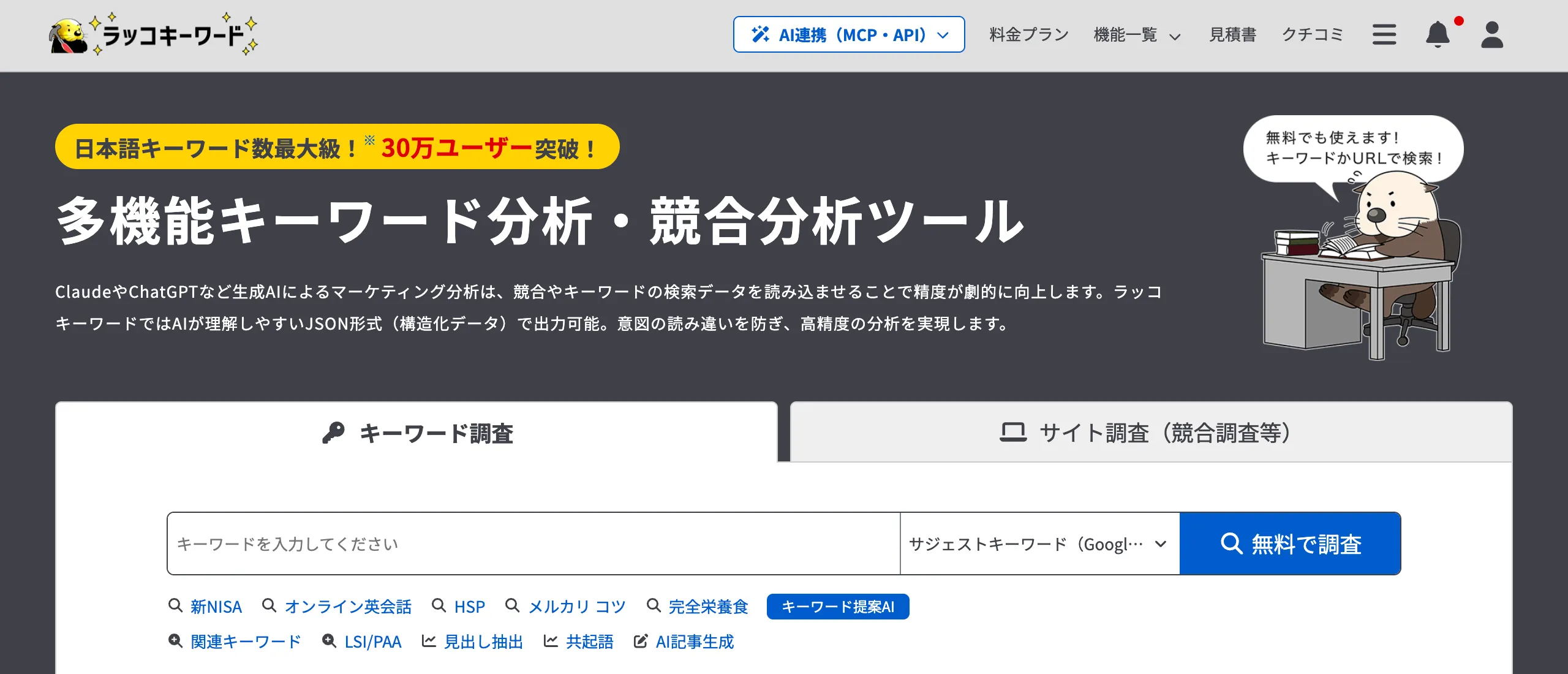Click the 無料で調査 search button
The height and width of the screenshot is (674, 1568).
click(x=1290, y=543)
